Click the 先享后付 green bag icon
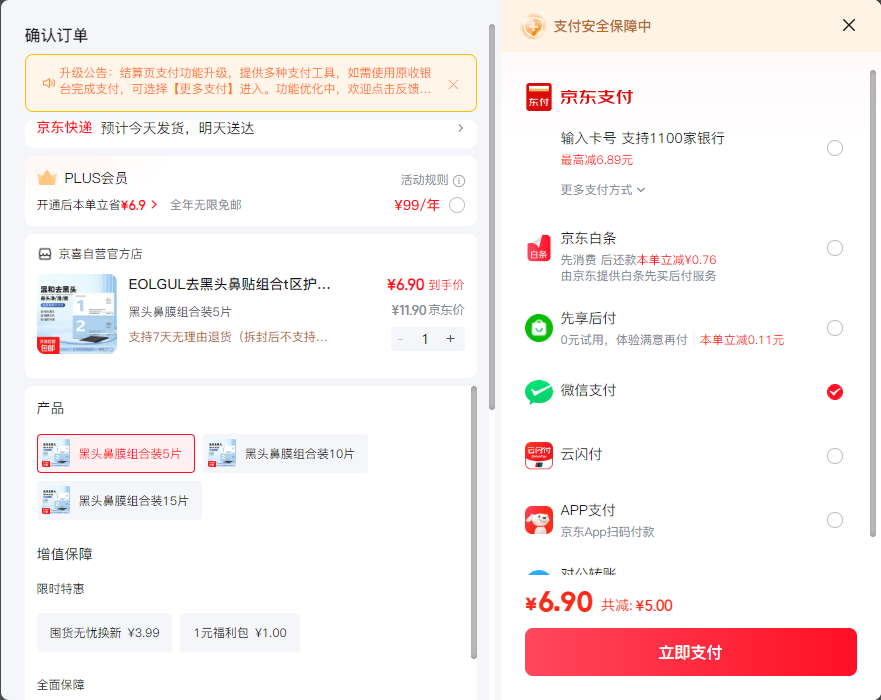 coord(538,328)
